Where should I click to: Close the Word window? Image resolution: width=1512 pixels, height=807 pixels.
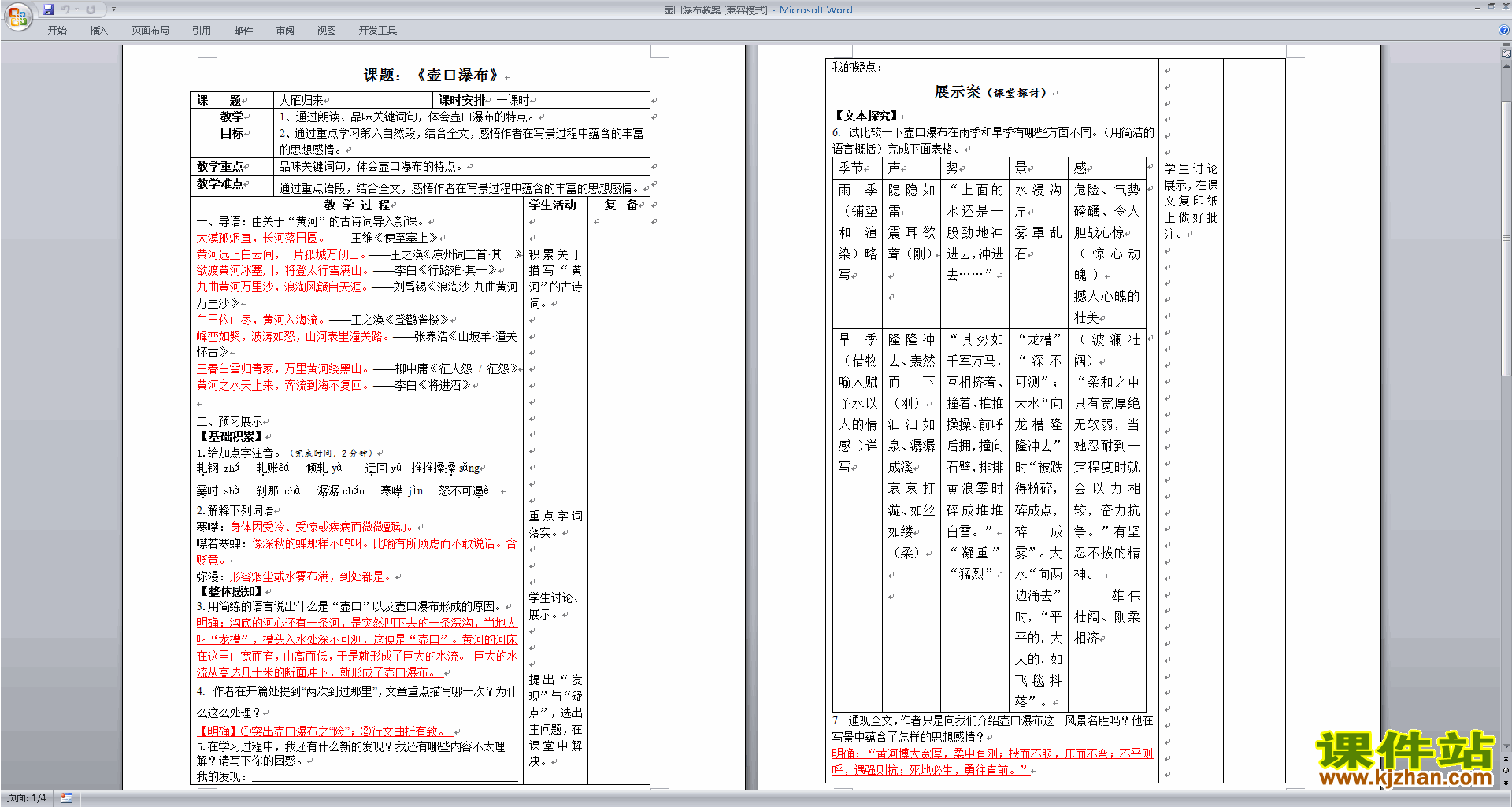[x=1505, y=6]
